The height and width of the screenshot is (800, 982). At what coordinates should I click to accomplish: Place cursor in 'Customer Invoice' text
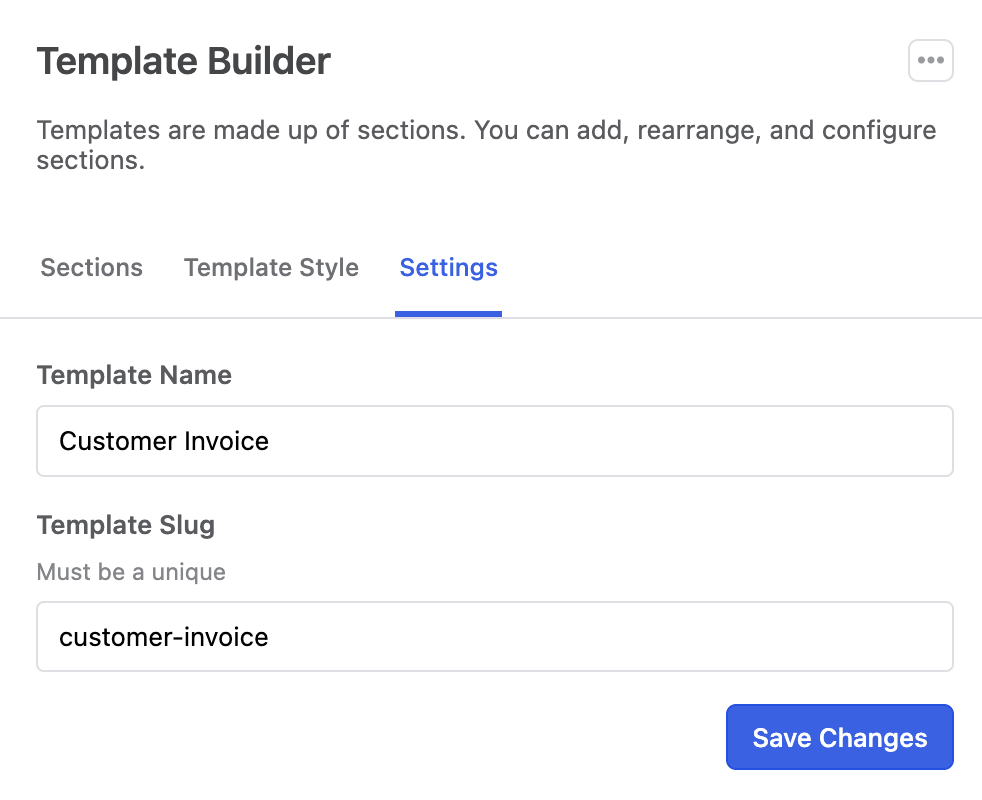coord(164,441)
